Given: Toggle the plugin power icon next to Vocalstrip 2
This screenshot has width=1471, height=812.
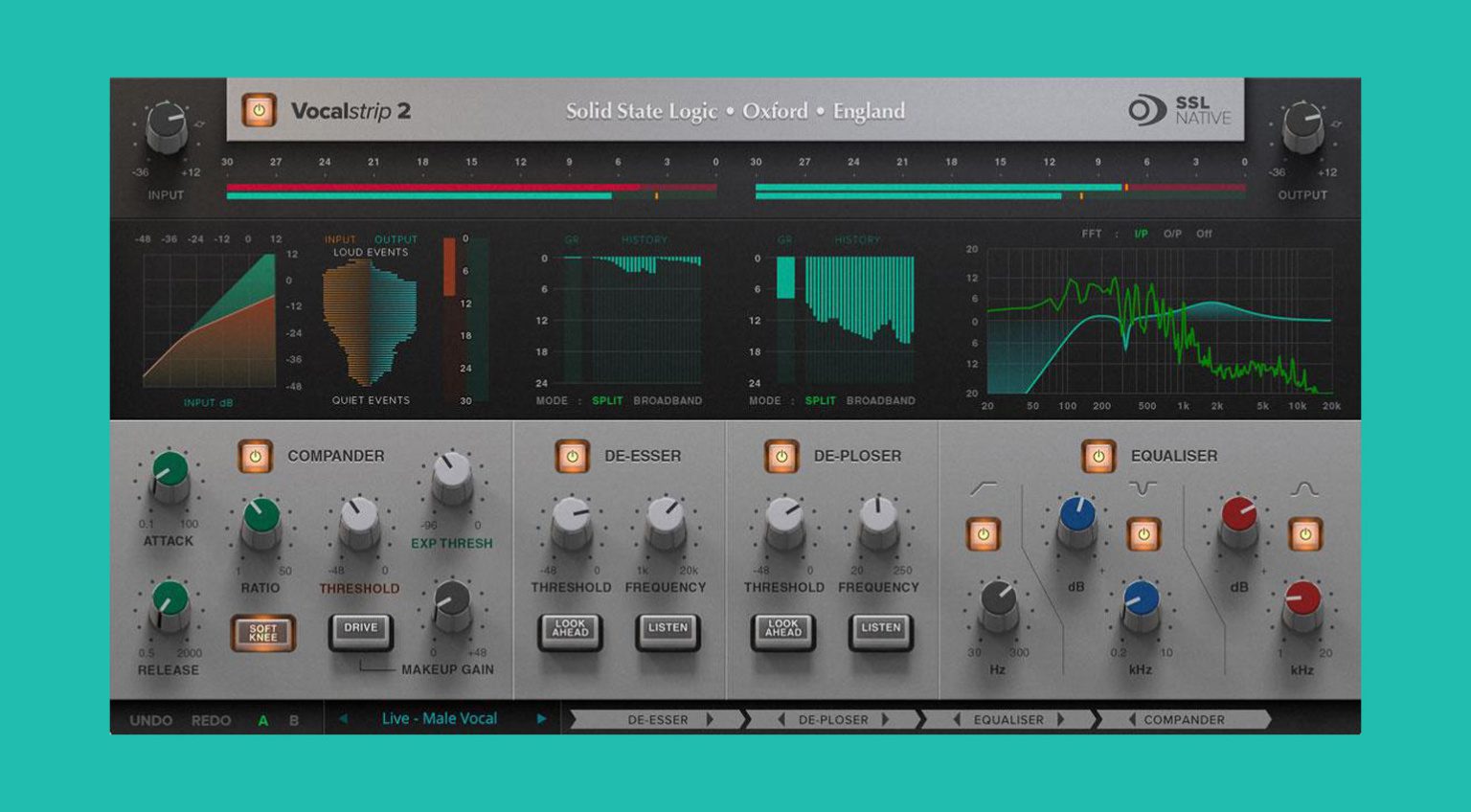Looking at the screenshot, I should click(257, 110).
